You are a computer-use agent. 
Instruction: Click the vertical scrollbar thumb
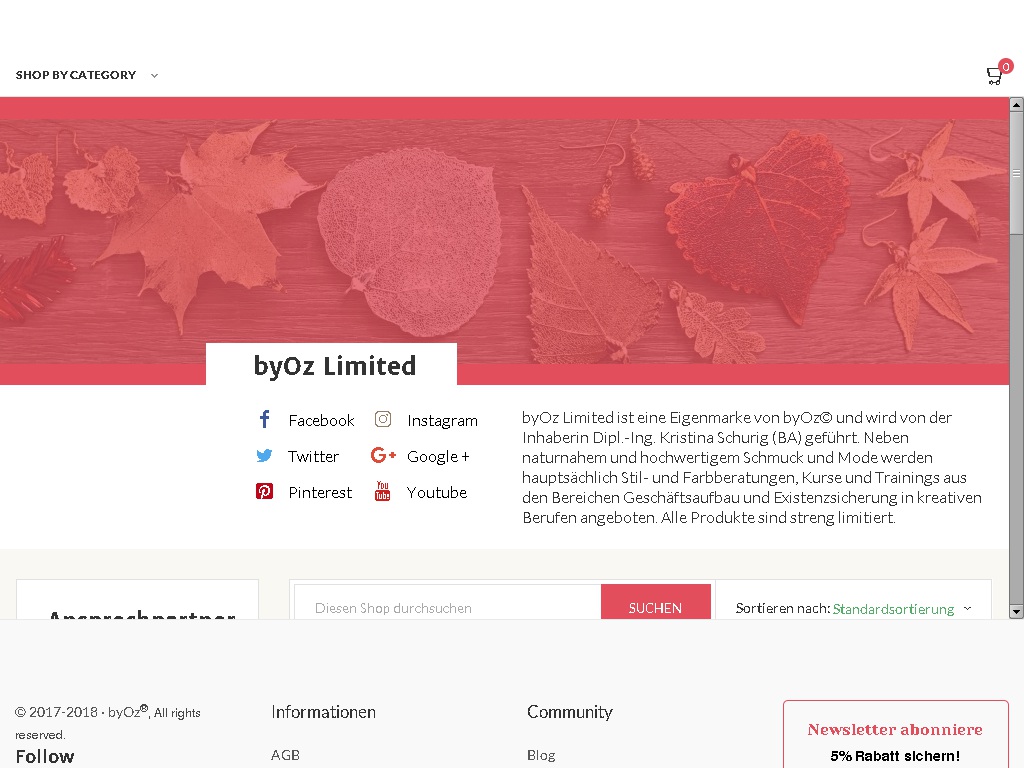coord(1016,172)
